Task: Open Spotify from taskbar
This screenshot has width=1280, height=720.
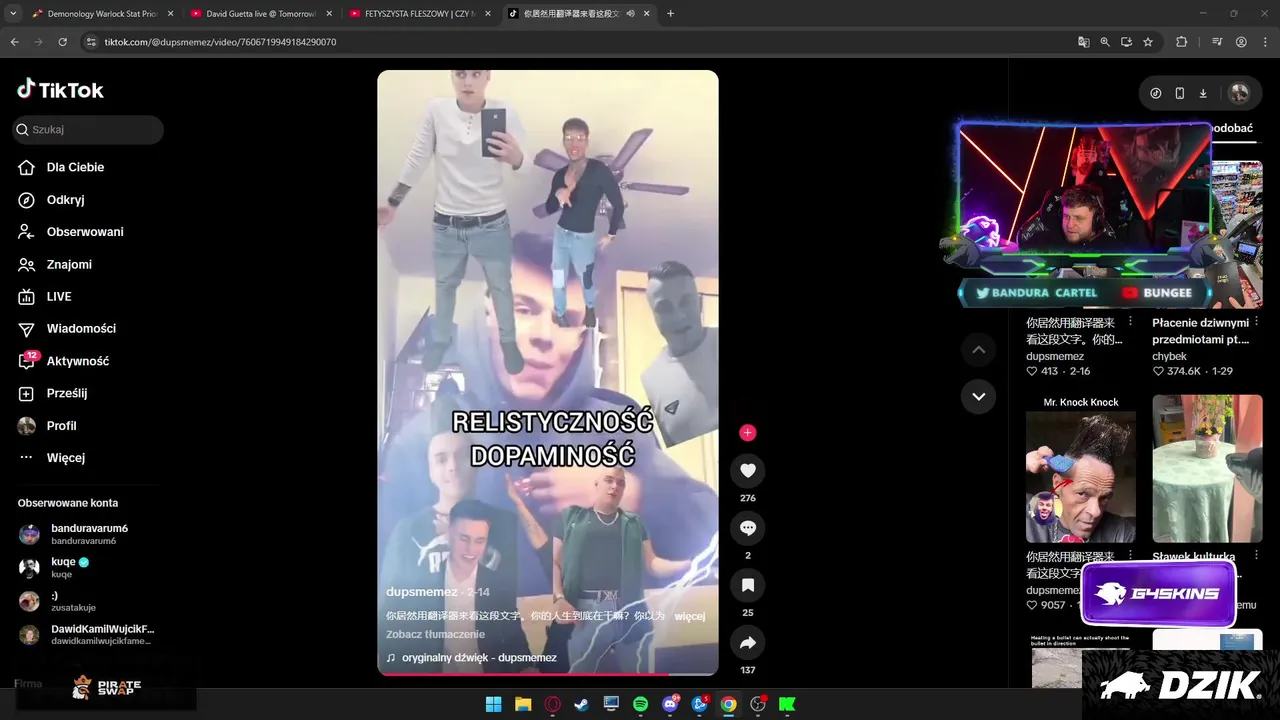Action: click(x=640, y=704)
